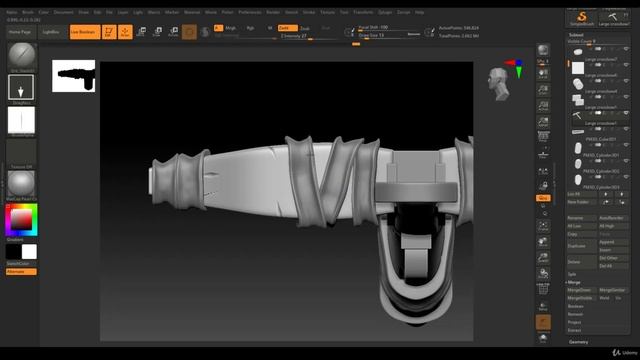
Task: Collapse the Subtool palette header
Action: click(x=576, y=35)
